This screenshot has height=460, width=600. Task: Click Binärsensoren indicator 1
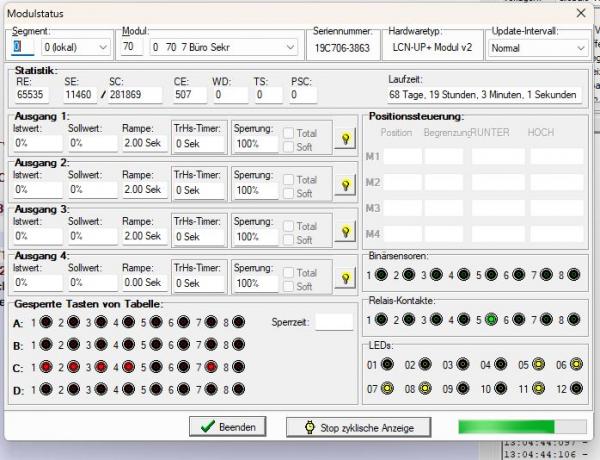coord(380,275)
